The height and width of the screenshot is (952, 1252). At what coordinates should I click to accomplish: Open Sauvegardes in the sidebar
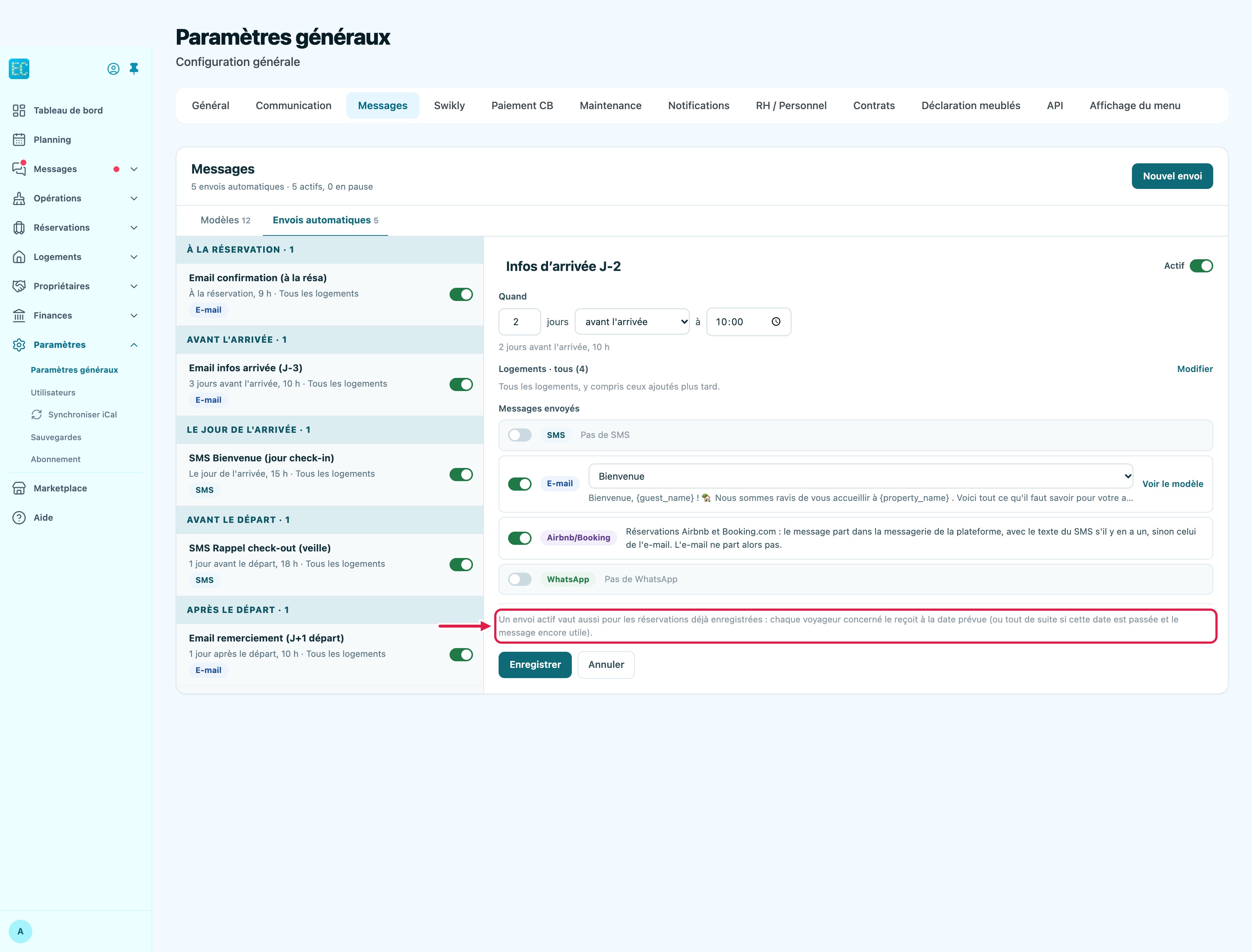56,437
